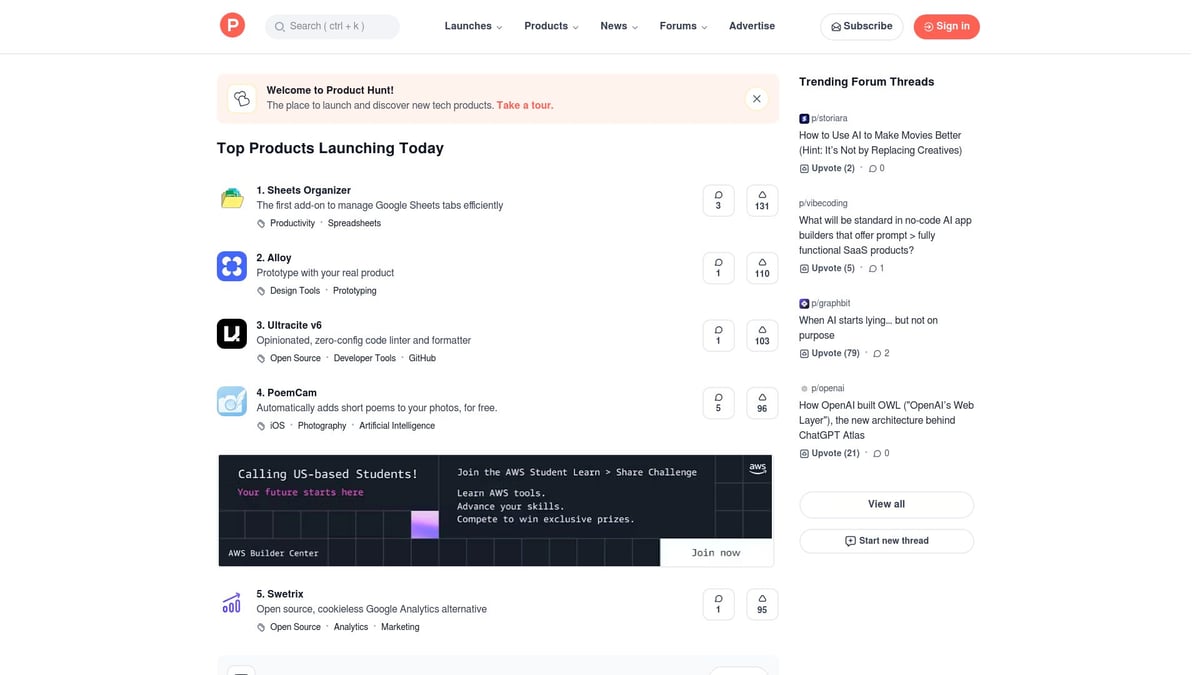Upvote Alloy with 110 votes
The image size is (1200, 675).
click(762, 268)
